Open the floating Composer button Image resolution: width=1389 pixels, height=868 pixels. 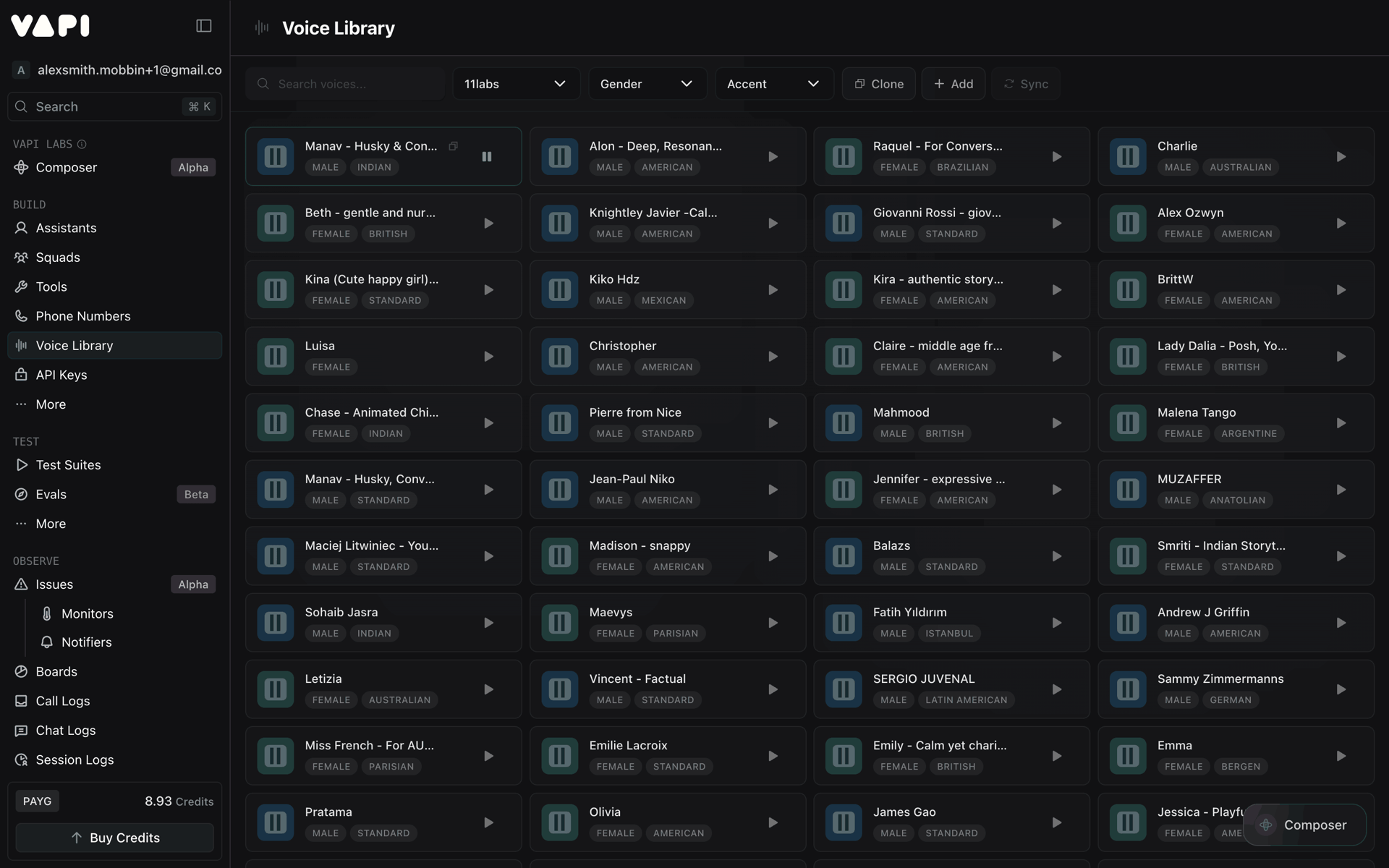(1304, 825)
